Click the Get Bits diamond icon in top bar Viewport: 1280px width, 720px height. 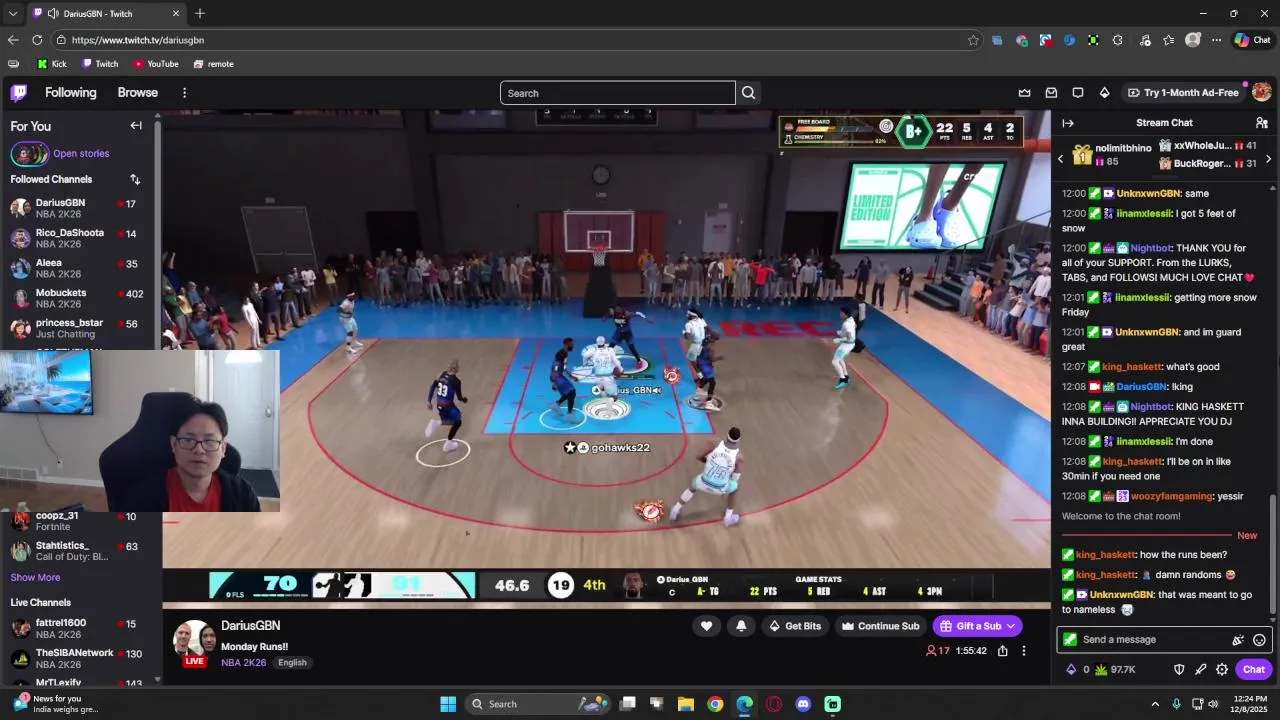tap(1104, 93)
